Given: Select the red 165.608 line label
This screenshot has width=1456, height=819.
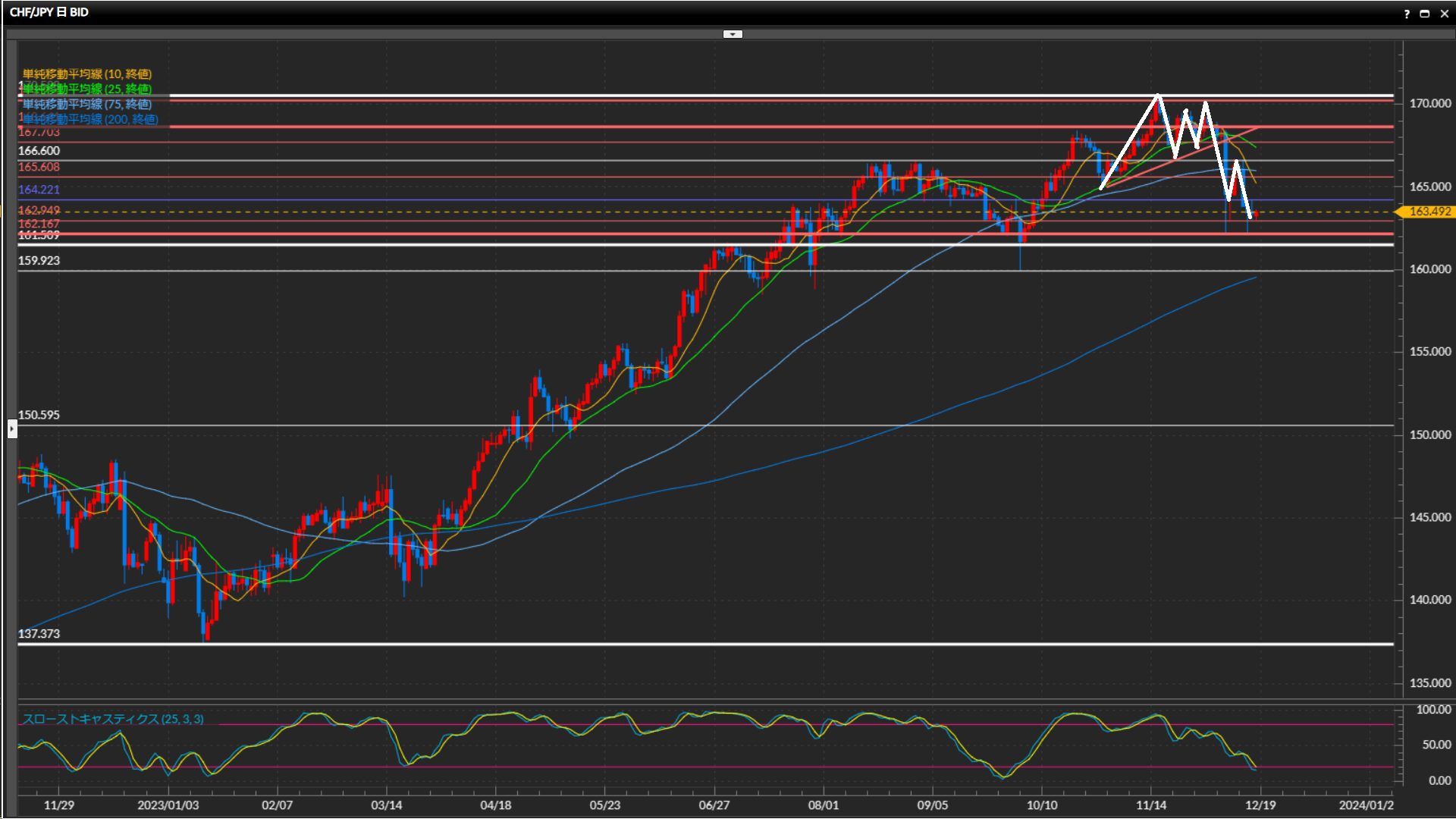Looking at the screenshot, I should [39, 167].
